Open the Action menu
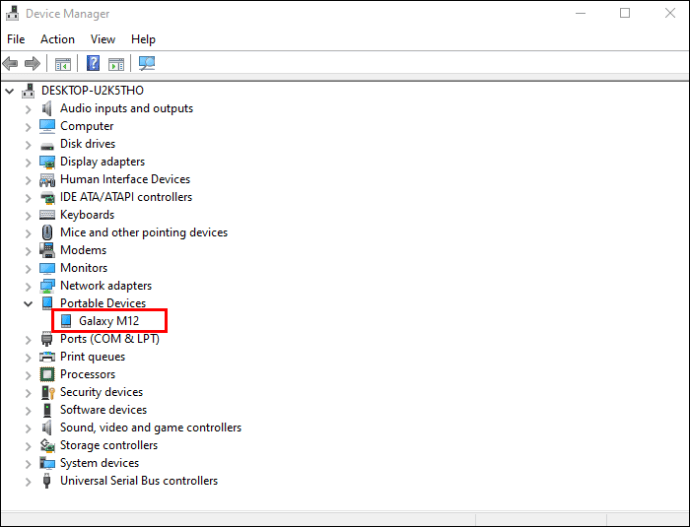690x527 pixels. point(58,39)
